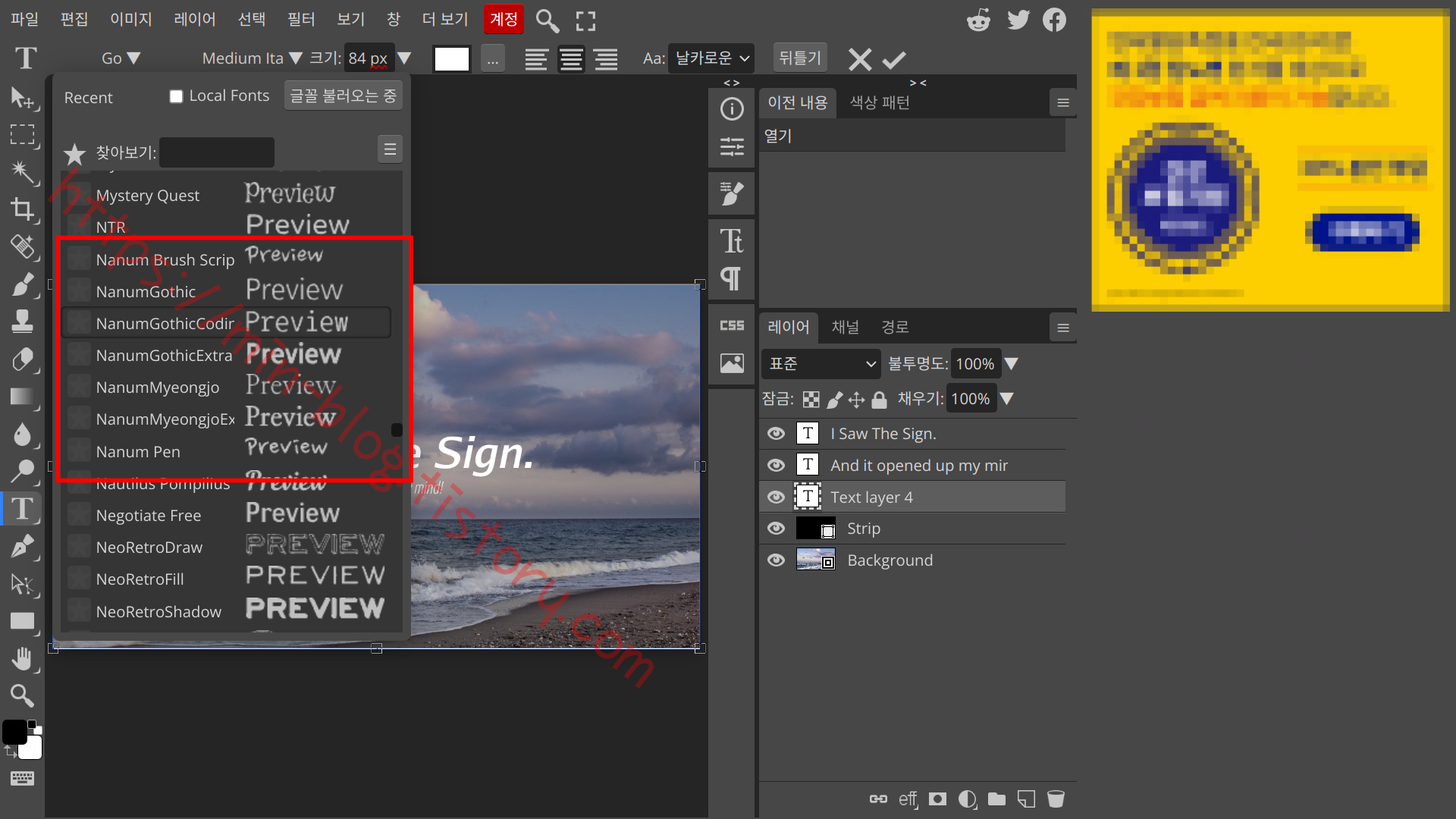This screenshot has width=1456, height=819.
Task: Select the Eraser tool
Action: [22, 359]
